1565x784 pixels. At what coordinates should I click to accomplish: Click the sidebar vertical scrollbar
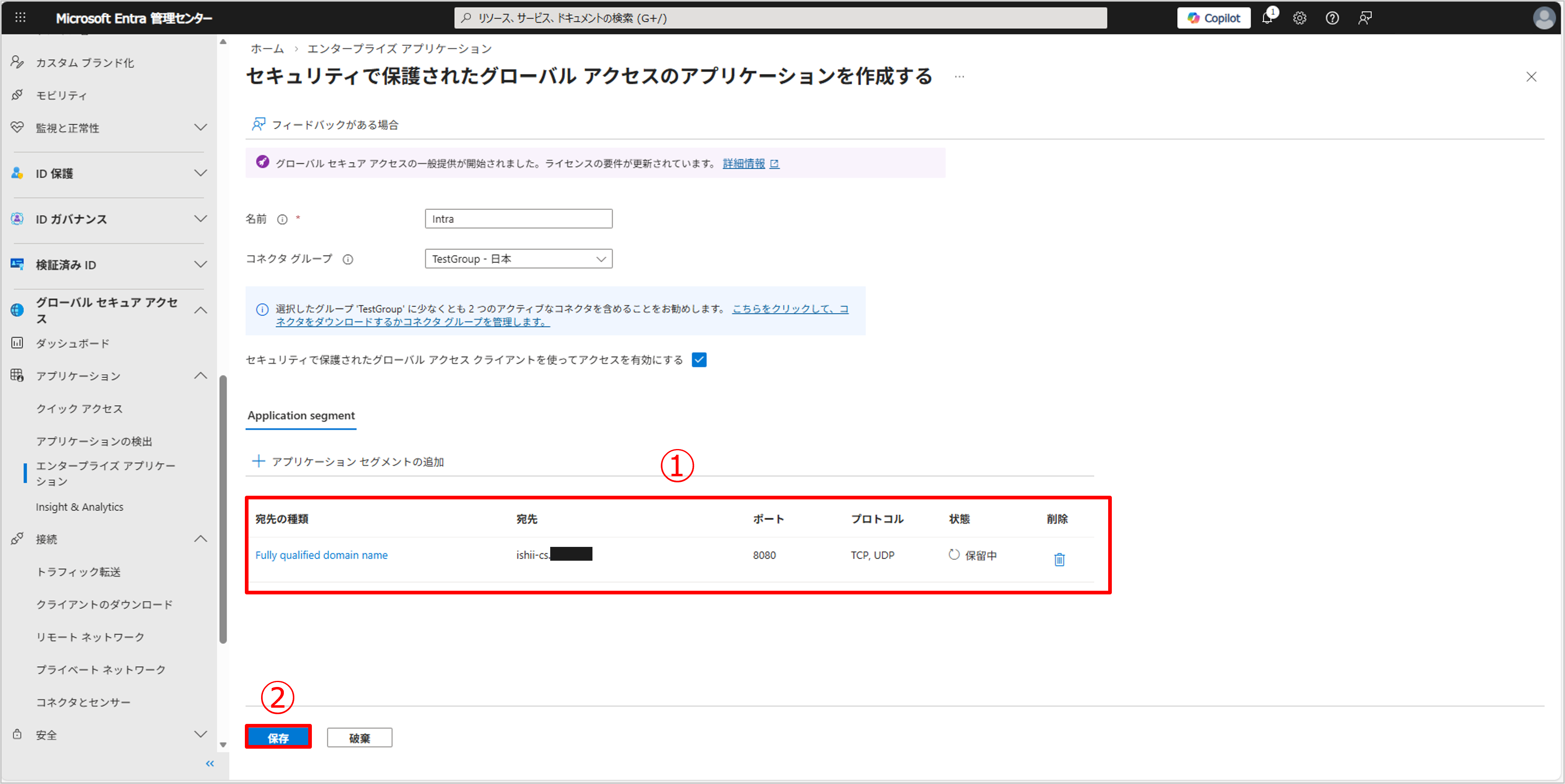223,509
